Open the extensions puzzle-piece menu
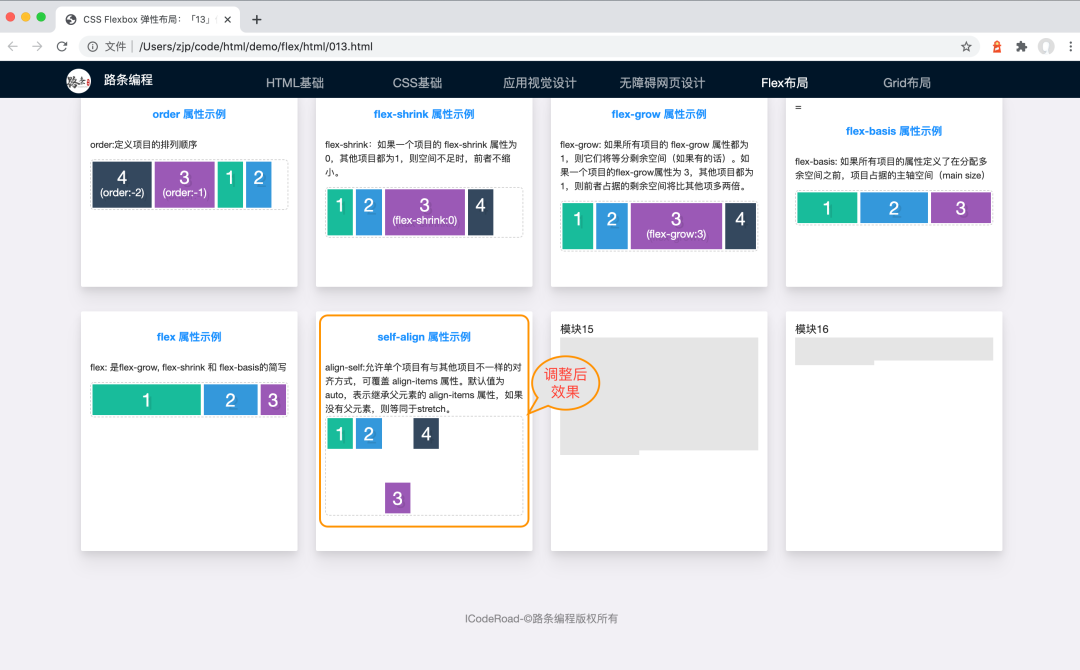Image resolution: width=1080 pixels, height=670 pixels. coord(1022,46)
